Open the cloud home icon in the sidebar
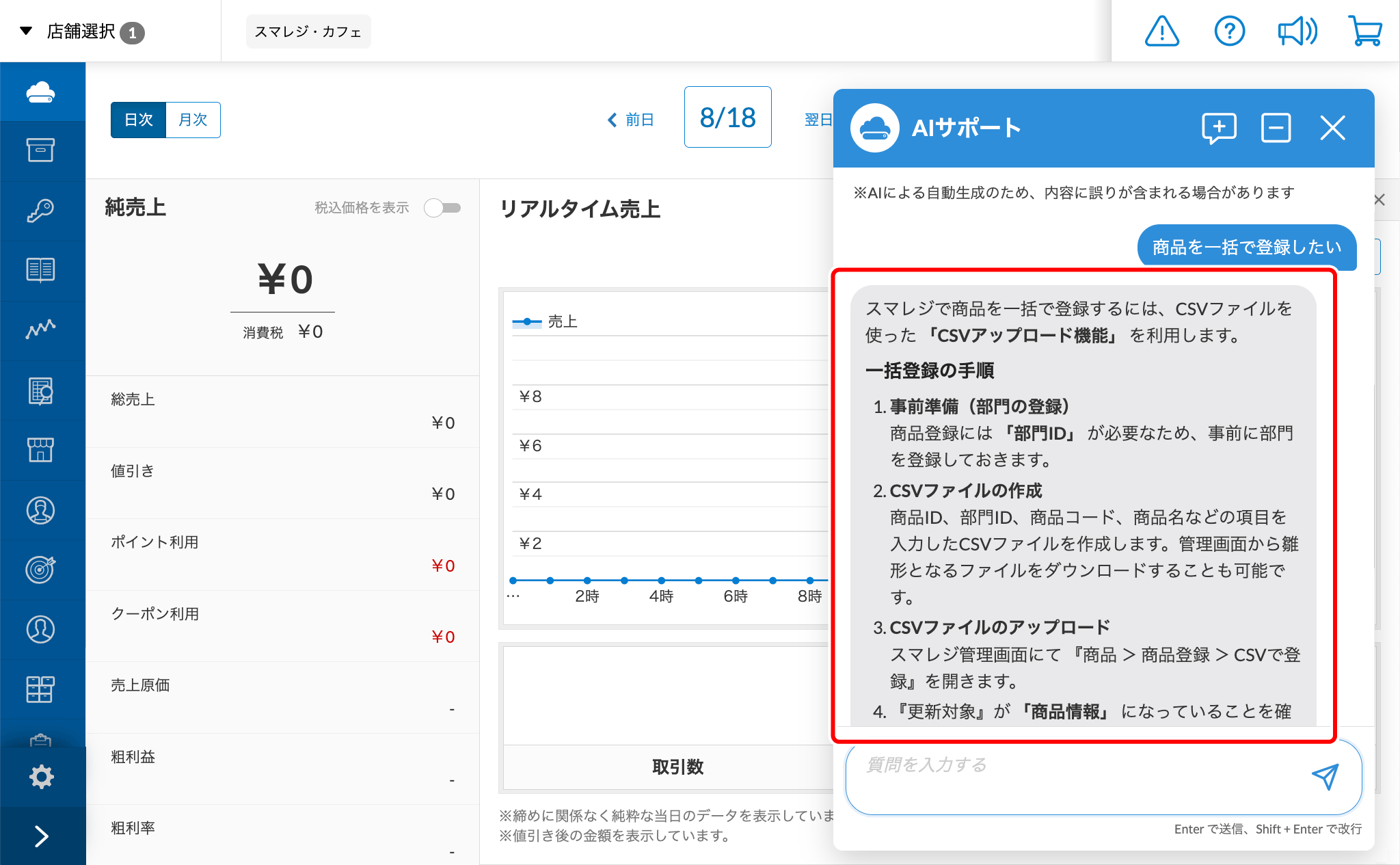 pyautogui.click(x=41, y=92)
